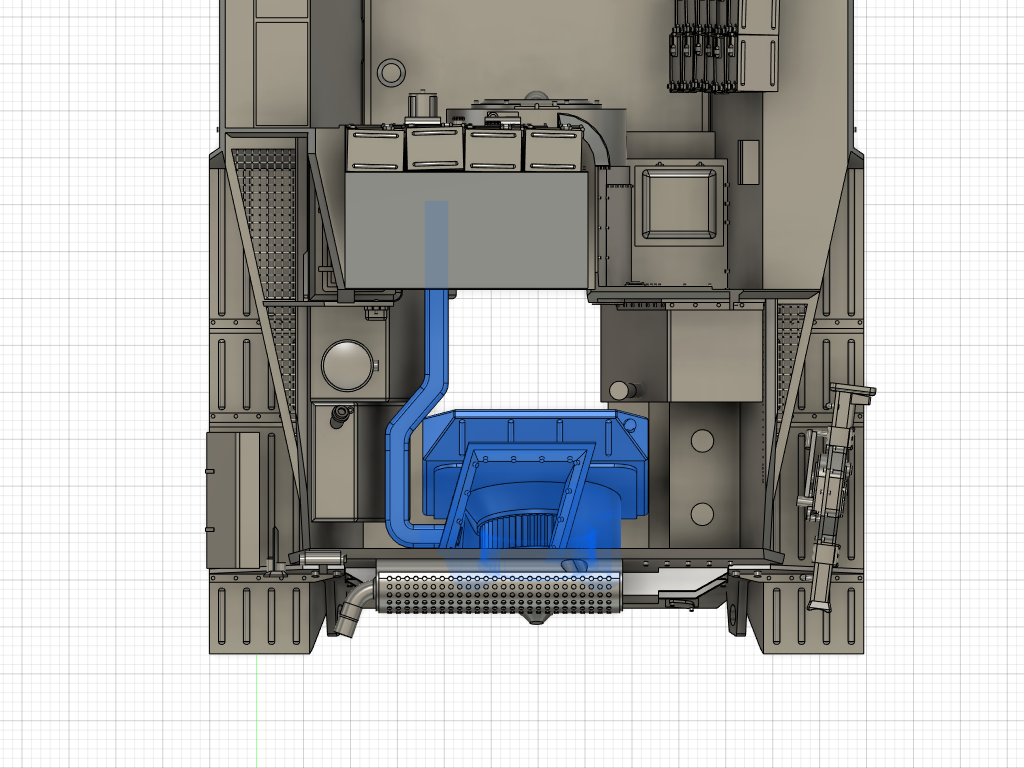Click the square hatch with beveled frame
1024x768 pixels.
click(680, 202)
